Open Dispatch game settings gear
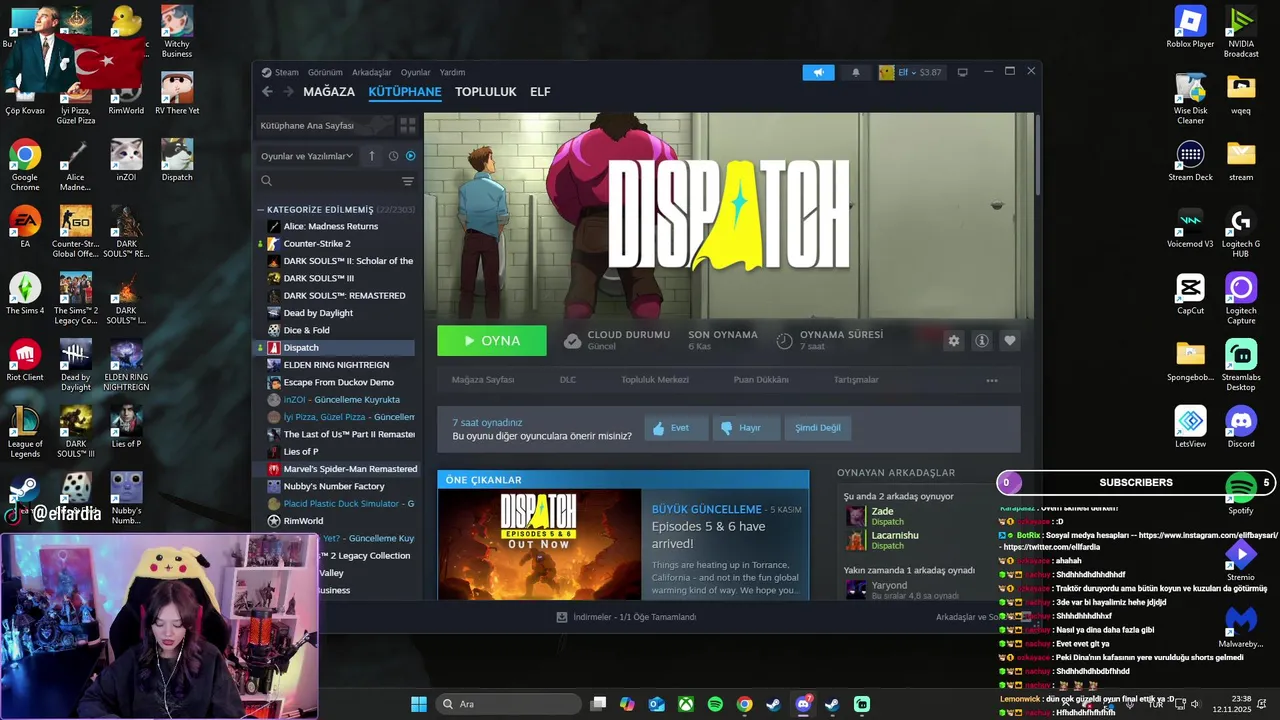Image resolution: width=1280 pixels, height=720 pixels. click(x=954, y=341)
